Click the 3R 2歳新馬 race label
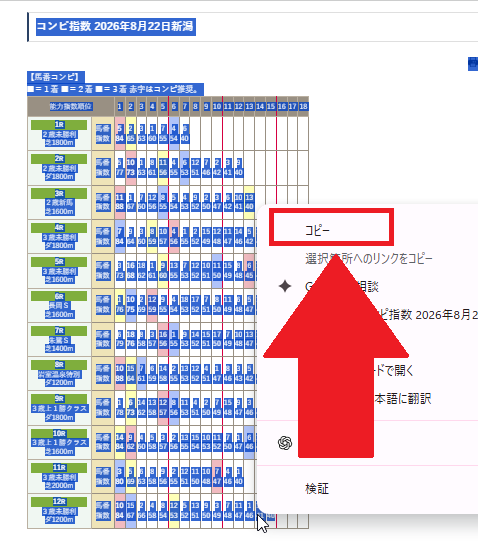 point(59,202)
